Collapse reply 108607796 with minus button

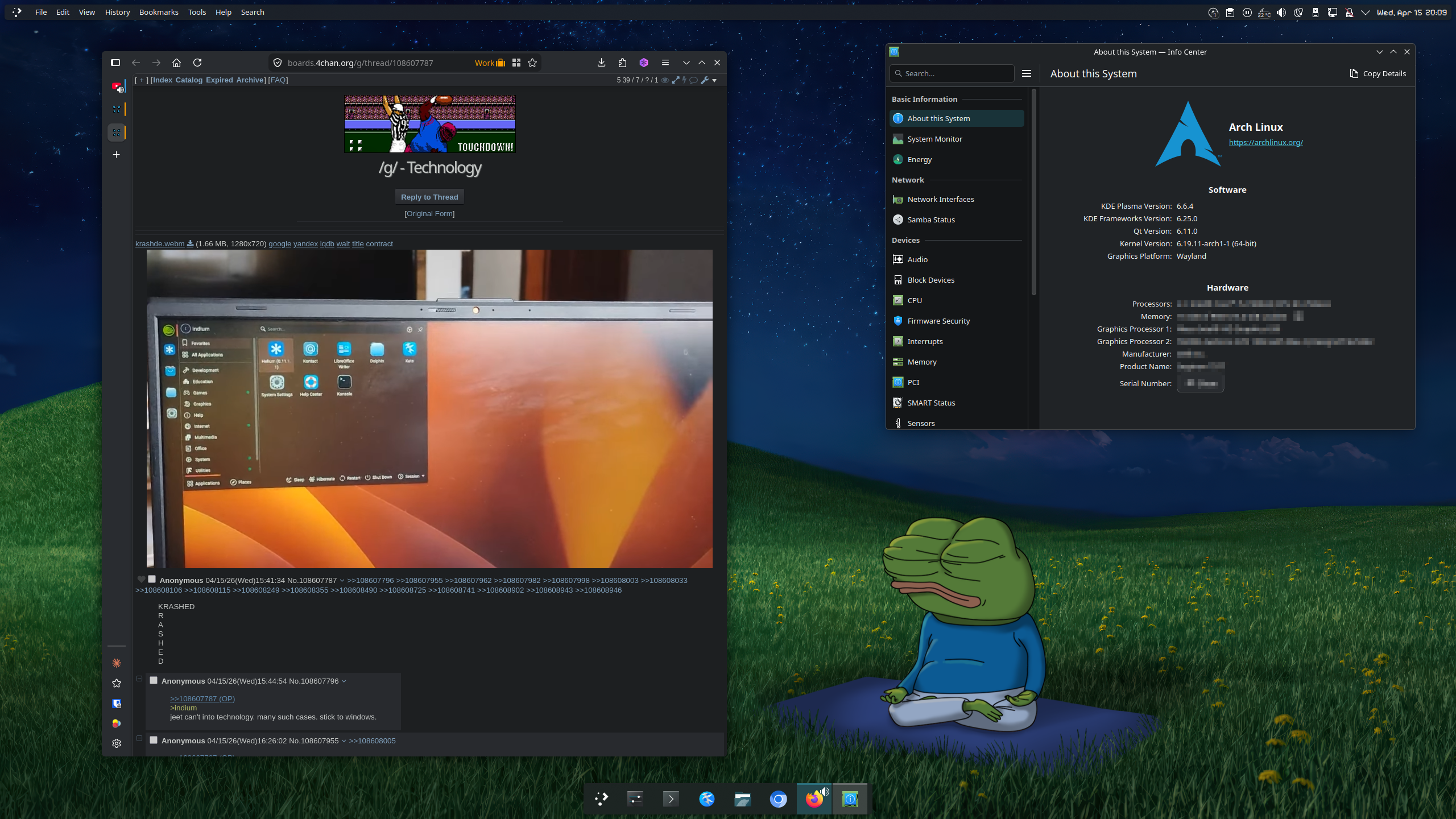coord(139,679)
